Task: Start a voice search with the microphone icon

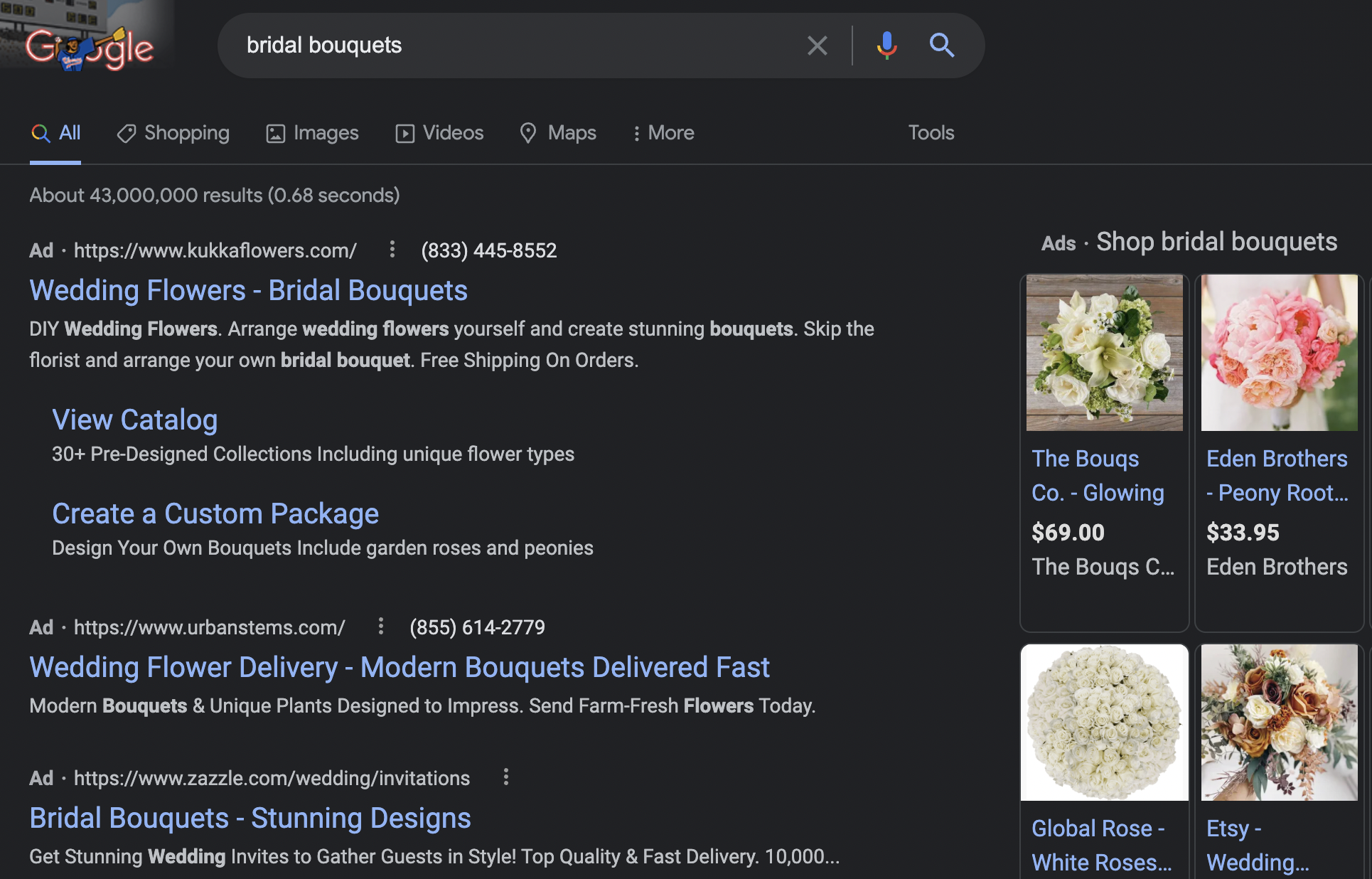Action: 886,46
